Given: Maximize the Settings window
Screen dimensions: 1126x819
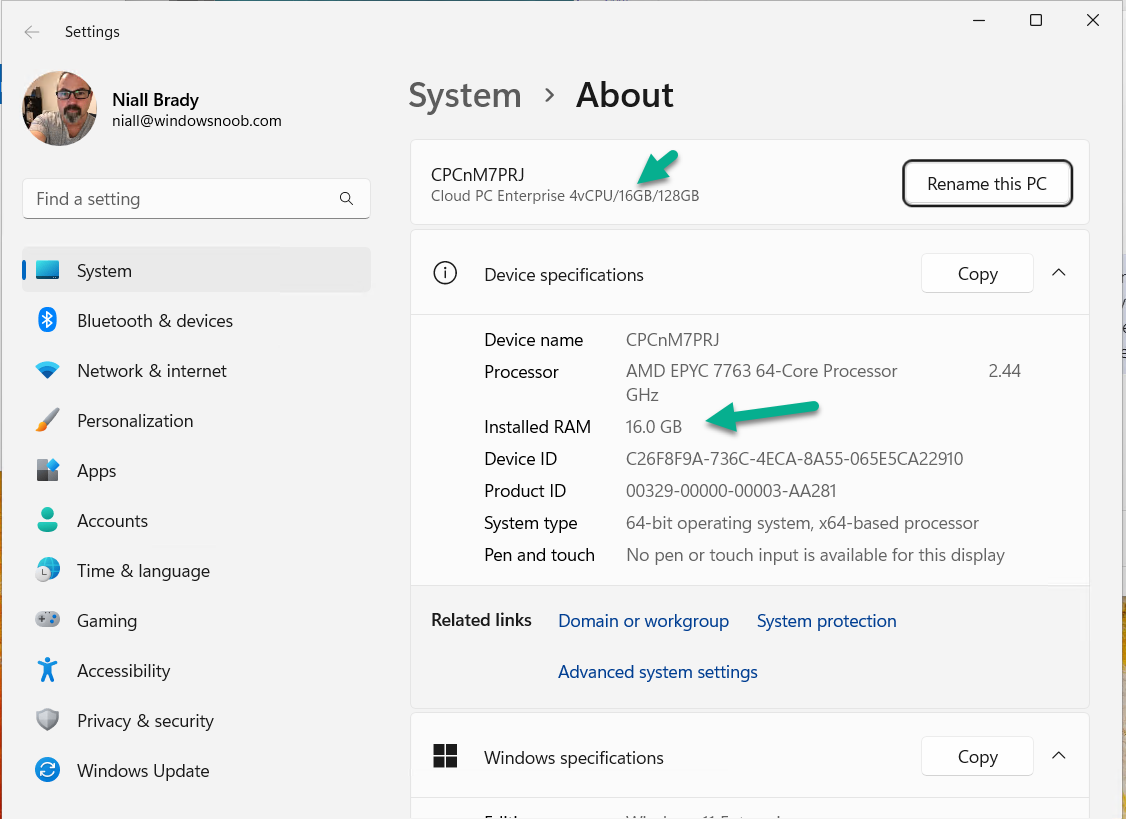Looking at the screenshot, I should tap(1036, 20).
